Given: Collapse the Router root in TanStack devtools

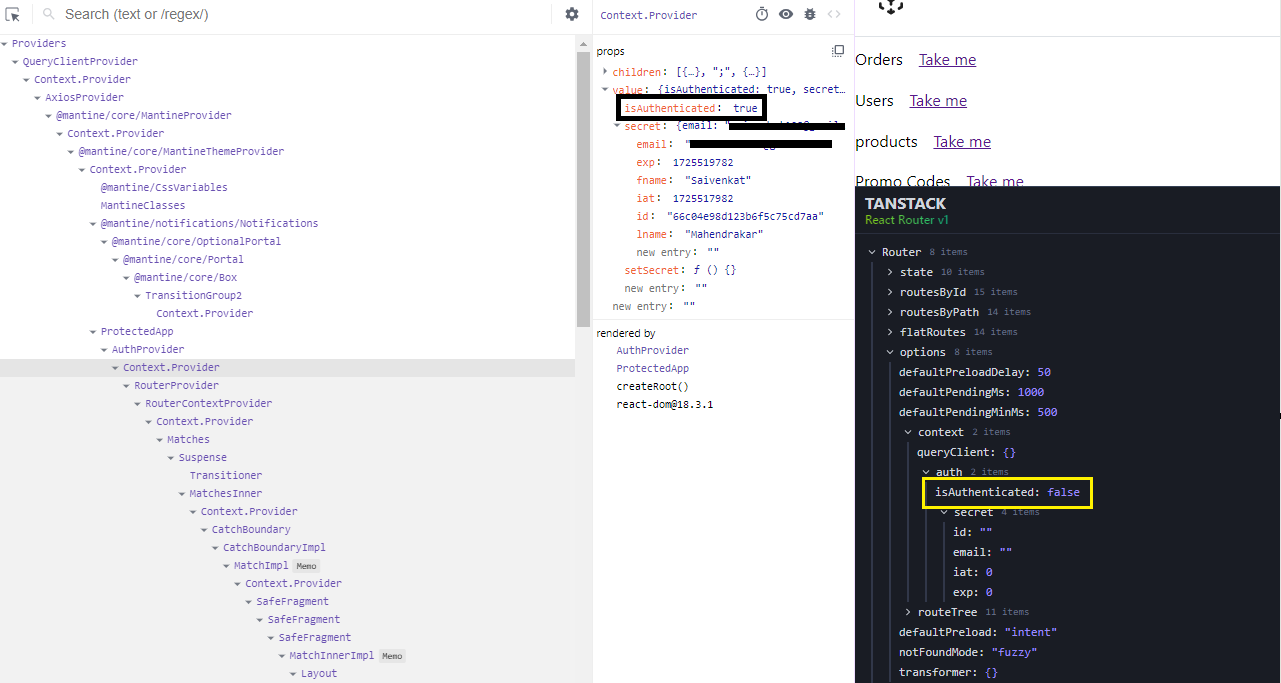Looking at the screenshot, I should click(x=873, y=252).
